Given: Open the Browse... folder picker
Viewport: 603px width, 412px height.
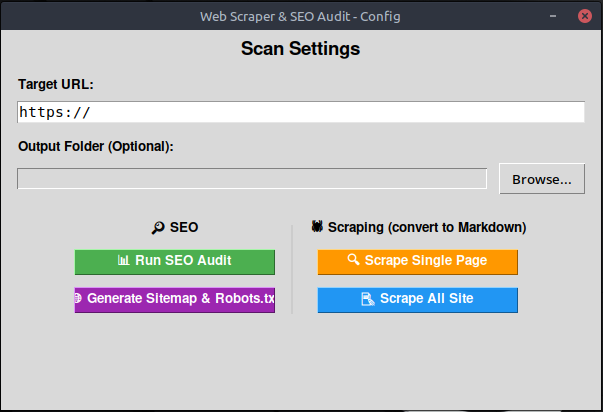Looking at the screenshot, I should click(x=542, y=179).
